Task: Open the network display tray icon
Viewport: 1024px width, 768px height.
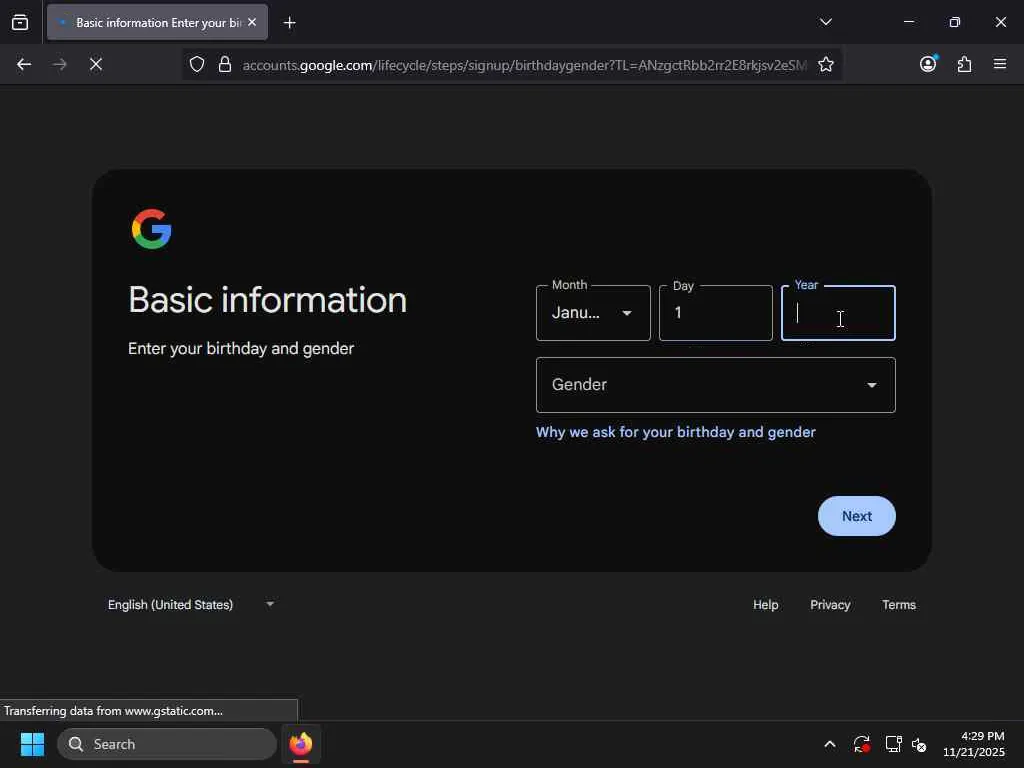Action: coord(893,744)
